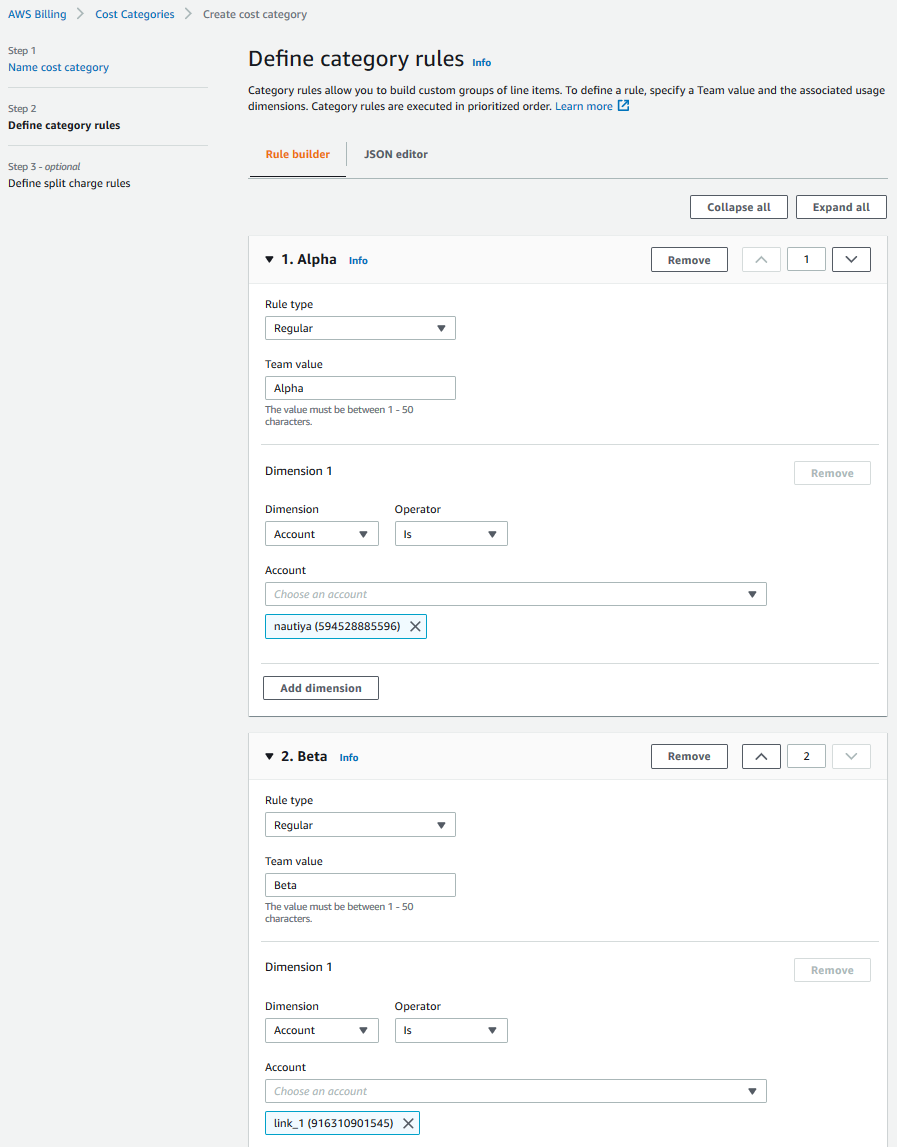Remove the Beta rule
The height and width of the screenshot is (1147, 897).
point(688,757)
